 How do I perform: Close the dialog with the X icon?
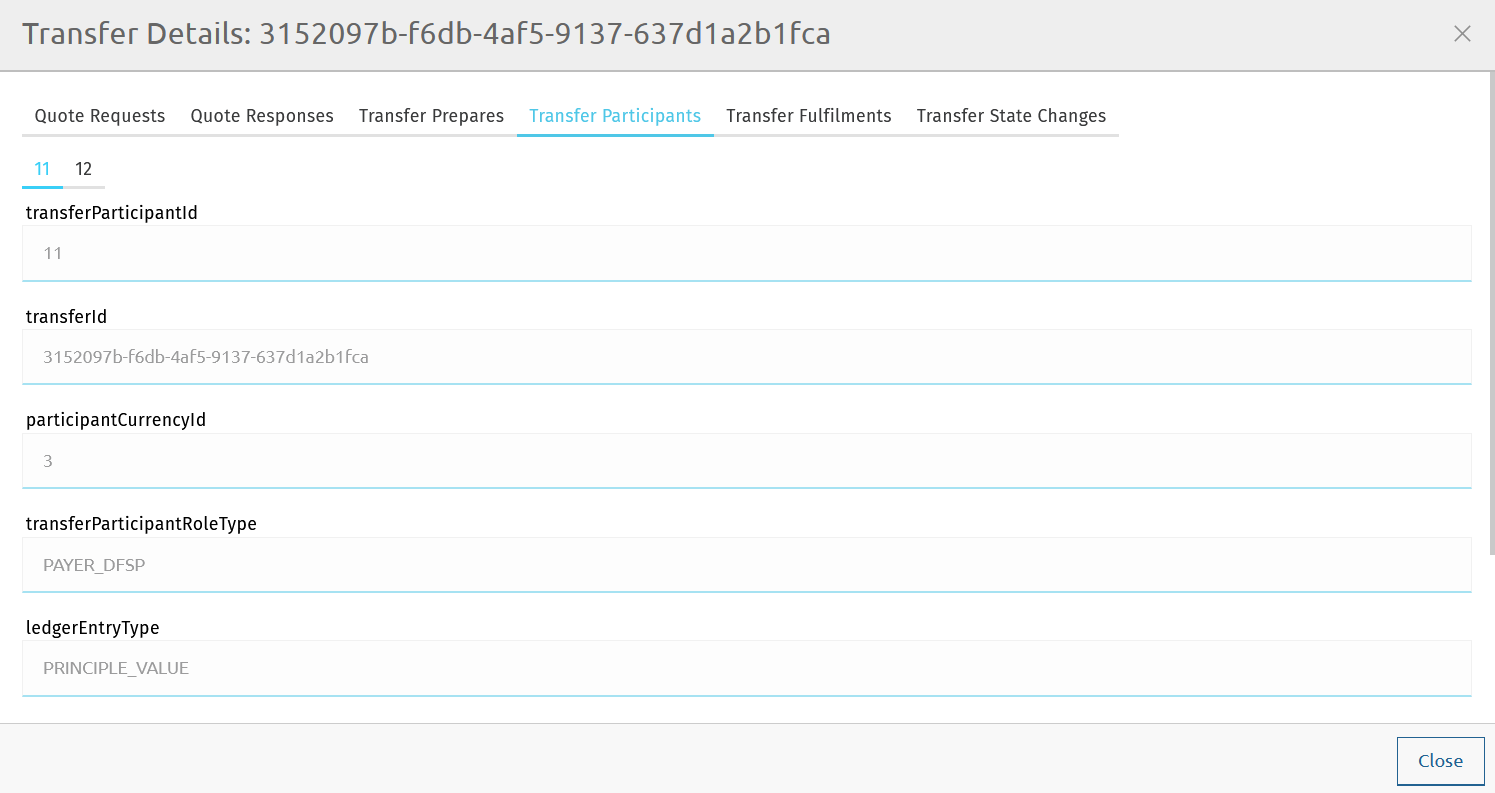(1461, 34)
